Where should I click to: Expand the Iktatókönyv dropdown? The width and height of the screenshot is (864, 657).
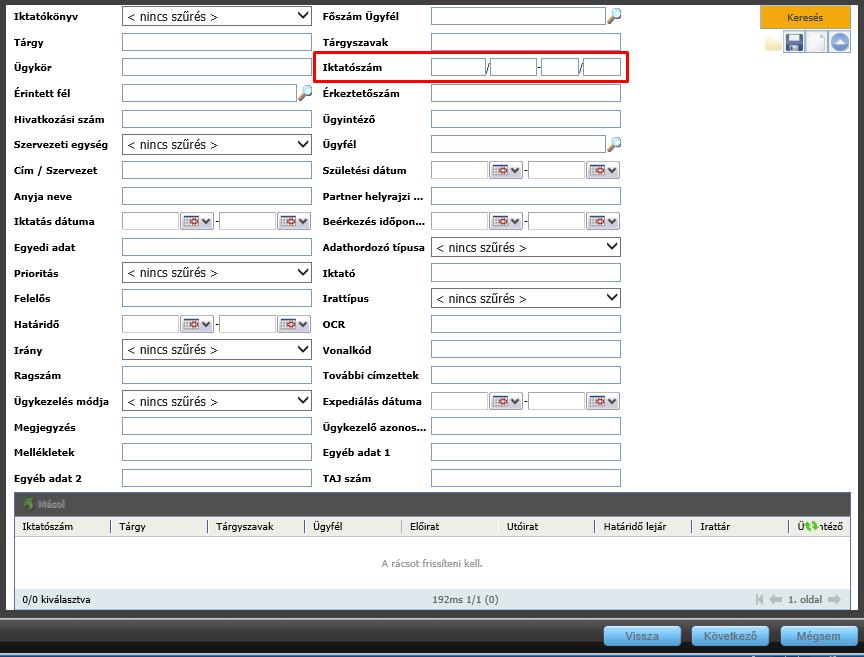(x=217, y=17)
